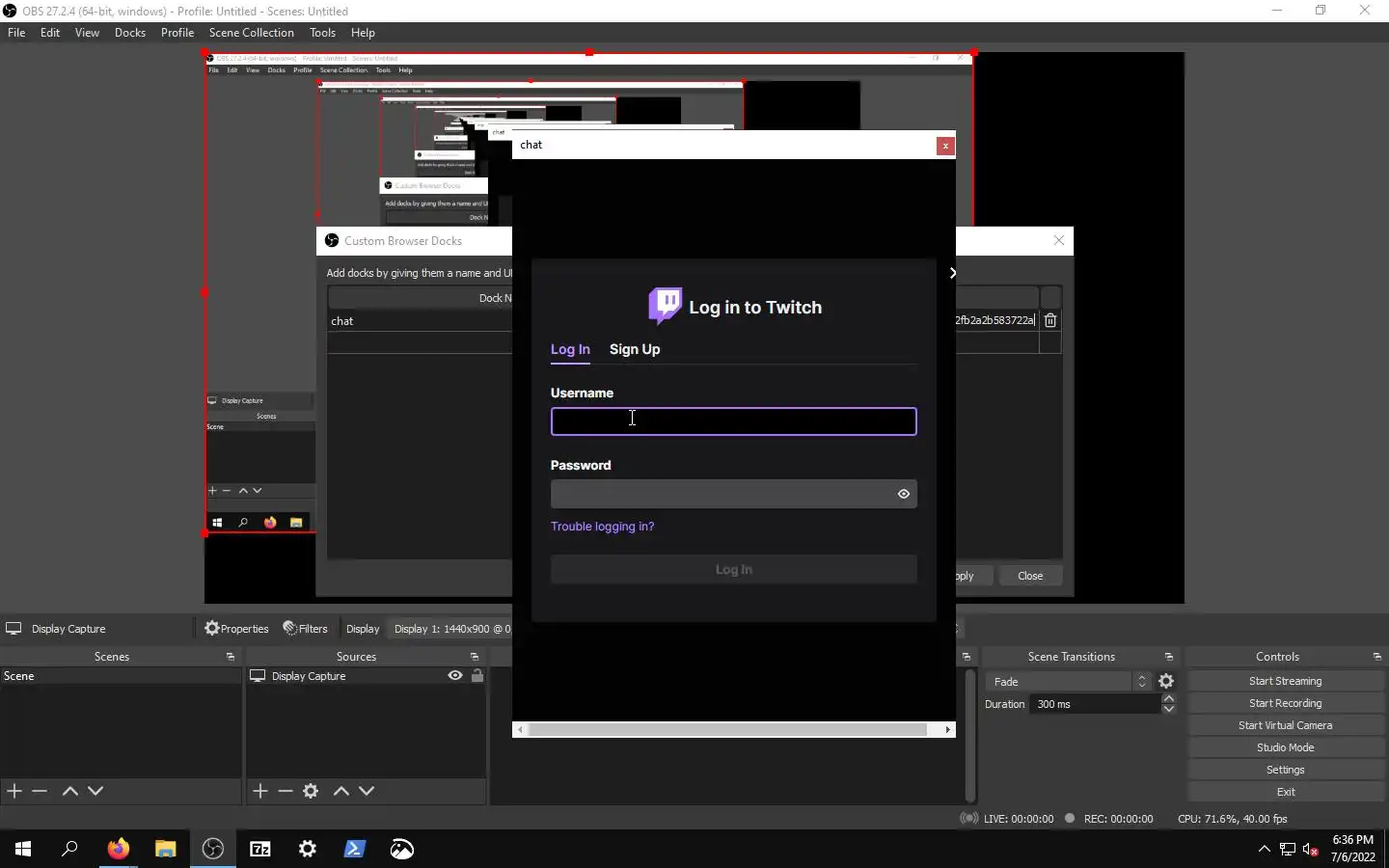Viewport: 1389px width, 868px height.
Task: Decrease transition duration
Action: [1169, 710]
